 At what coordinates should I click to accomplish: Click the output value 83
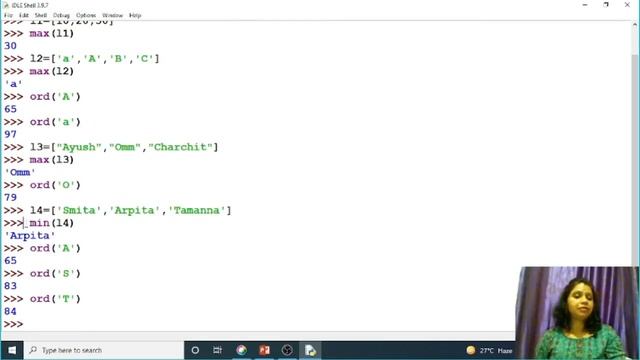coord(10,286)
